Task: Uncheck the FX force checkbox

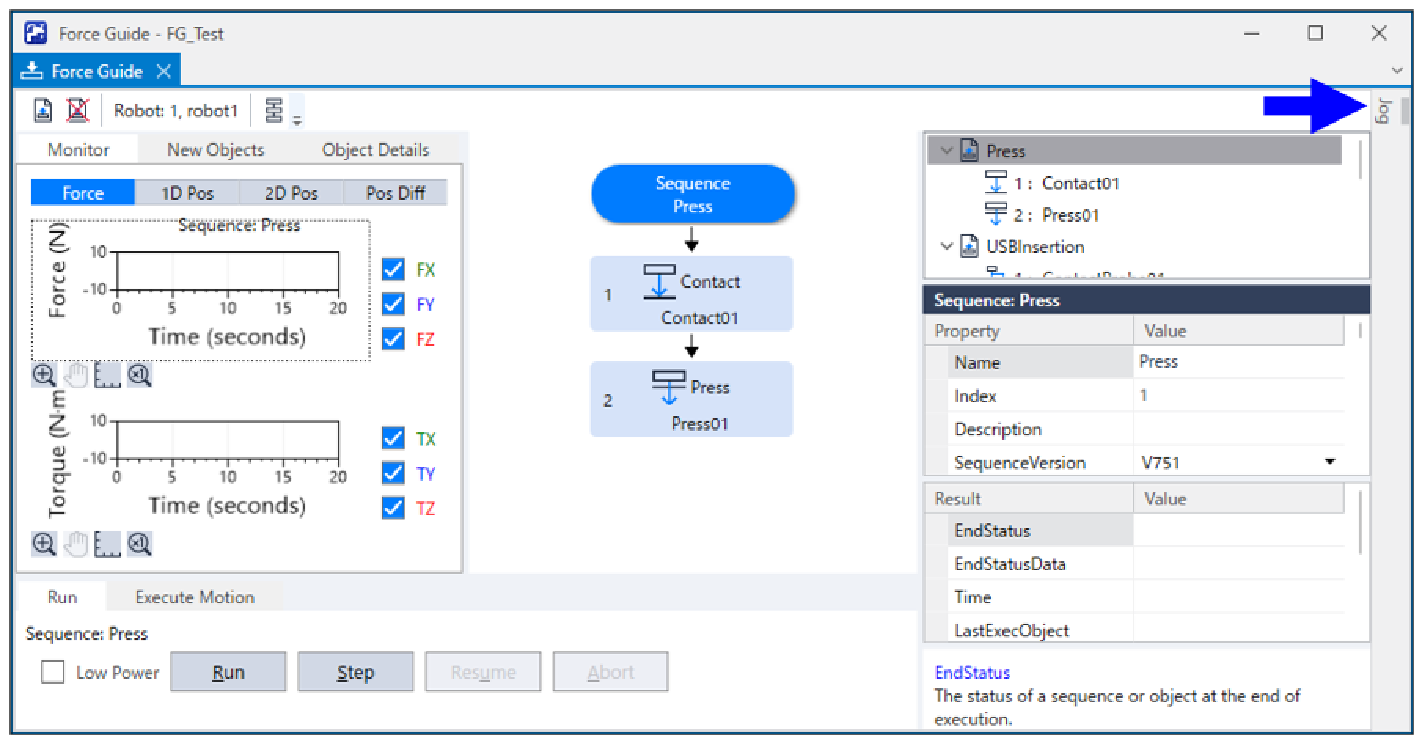Action: coord(393,270)
